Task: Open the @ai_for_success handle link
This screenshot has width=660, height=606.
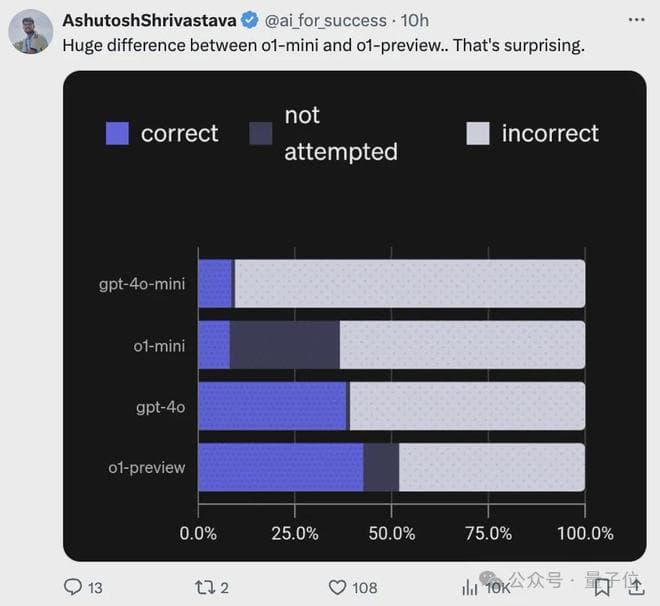Action: point(325,20)
